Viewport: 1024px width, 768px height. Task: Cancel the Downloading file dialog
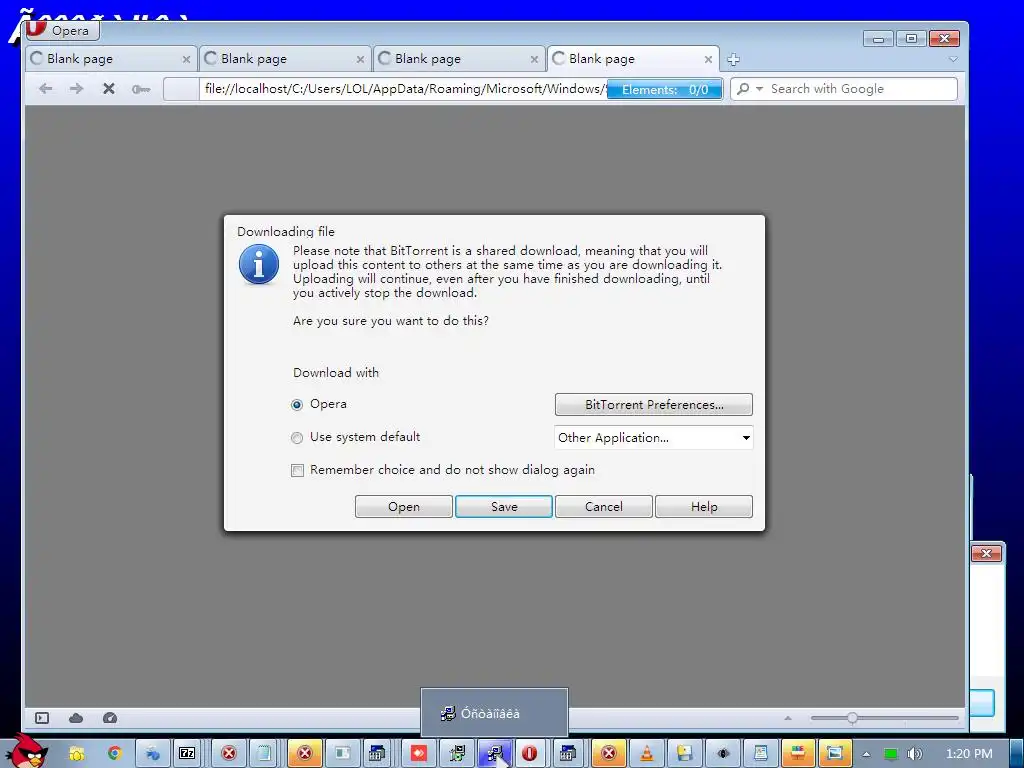pos(603,507)
